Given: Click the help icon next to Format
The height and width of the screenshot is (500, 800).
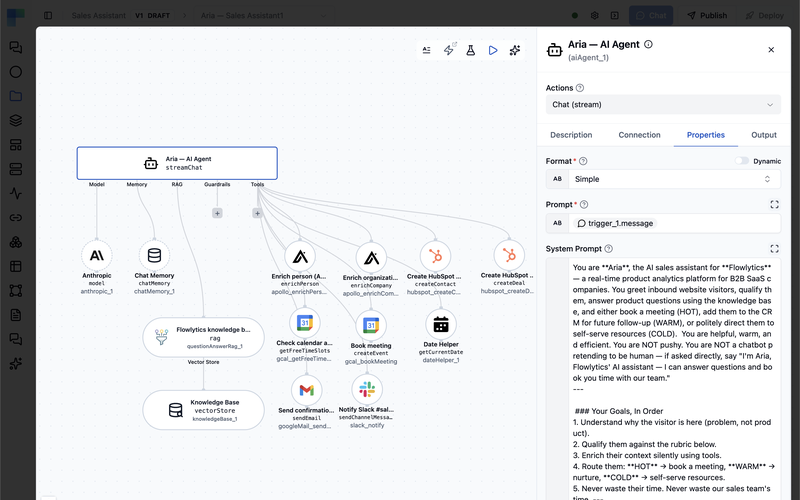Looking at the screenshot, I should pos(583,161).
